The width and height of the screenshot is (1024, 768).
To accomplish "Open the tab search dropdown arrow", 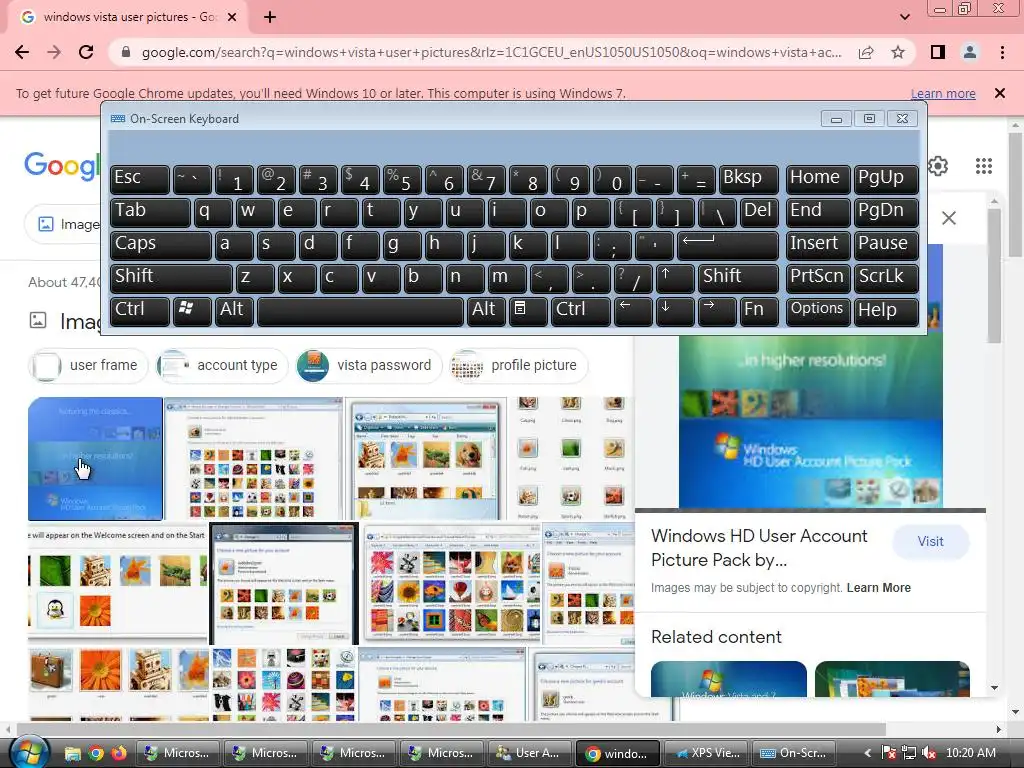I will (904, 17).
